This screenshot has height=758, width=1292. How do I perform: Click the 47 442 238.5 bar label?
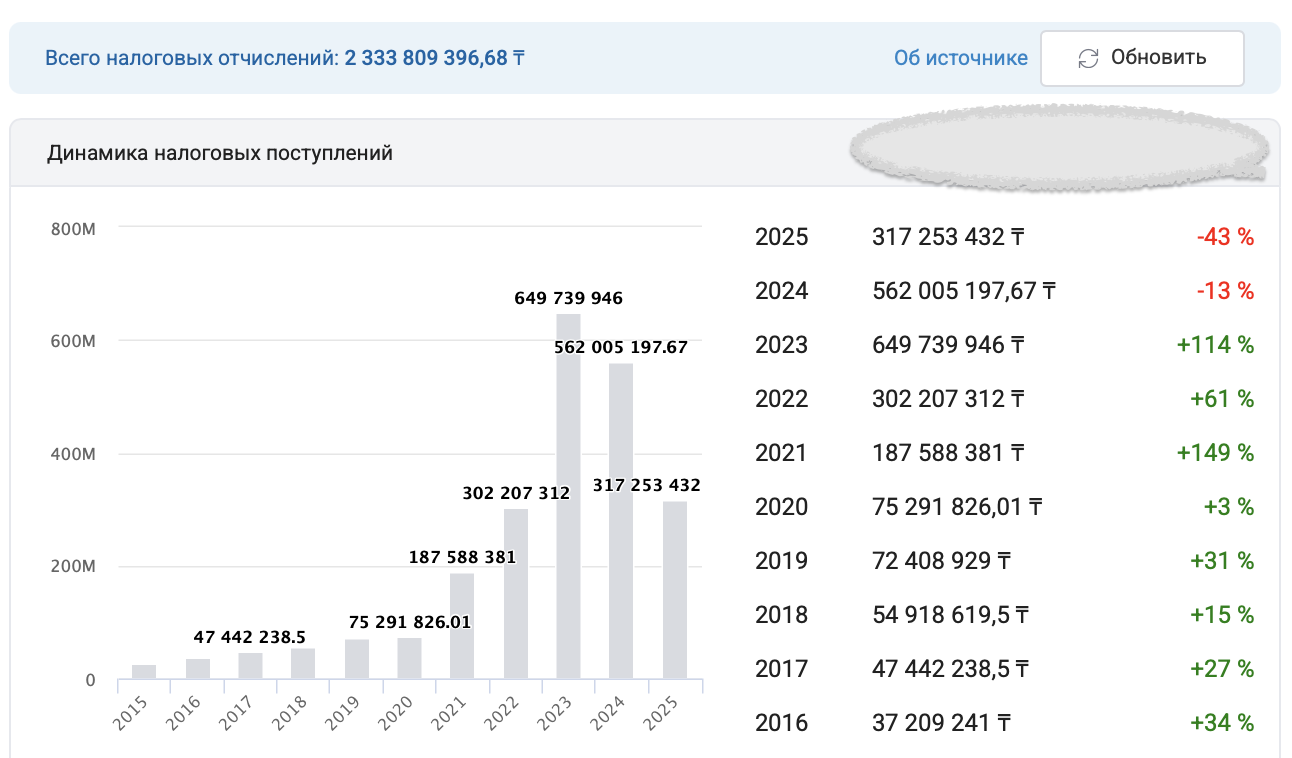point(250,637)
